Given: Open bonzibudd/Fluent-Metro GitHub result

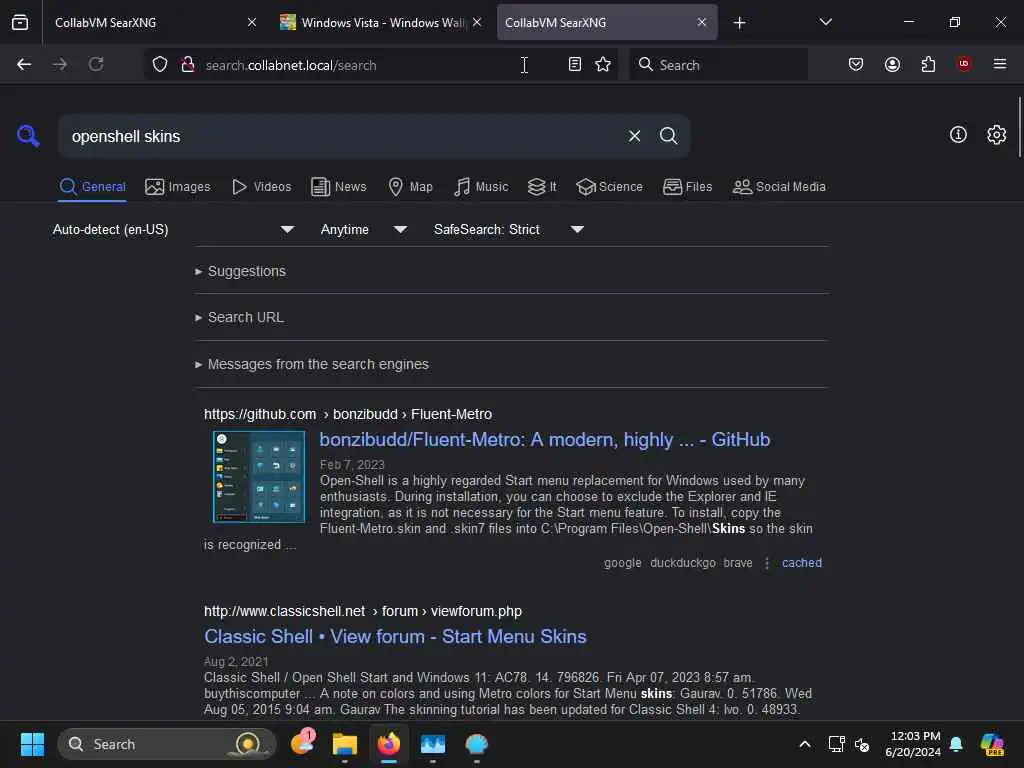Looking at the screenshot, I should (x=545, y=440).
